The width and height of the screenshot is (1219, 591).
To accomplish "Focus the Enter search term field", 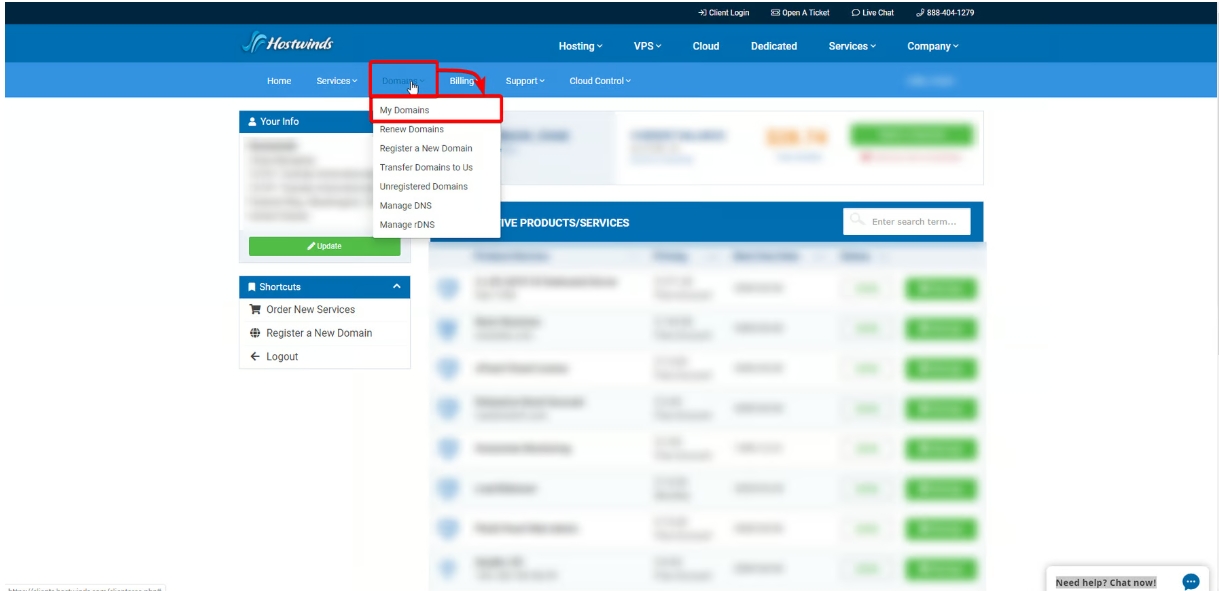I will tap(915, 222).
